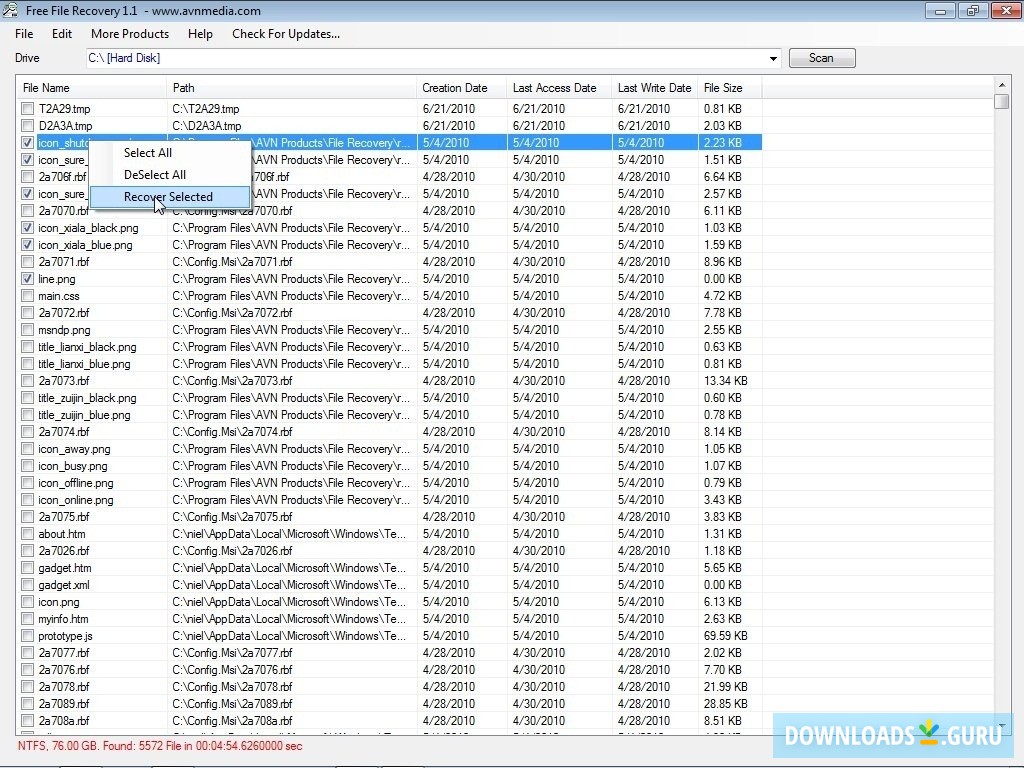Viewport: 1024px width, 768px height.
Task: Open the More Products menu
Action: click(x=130, y=33)
